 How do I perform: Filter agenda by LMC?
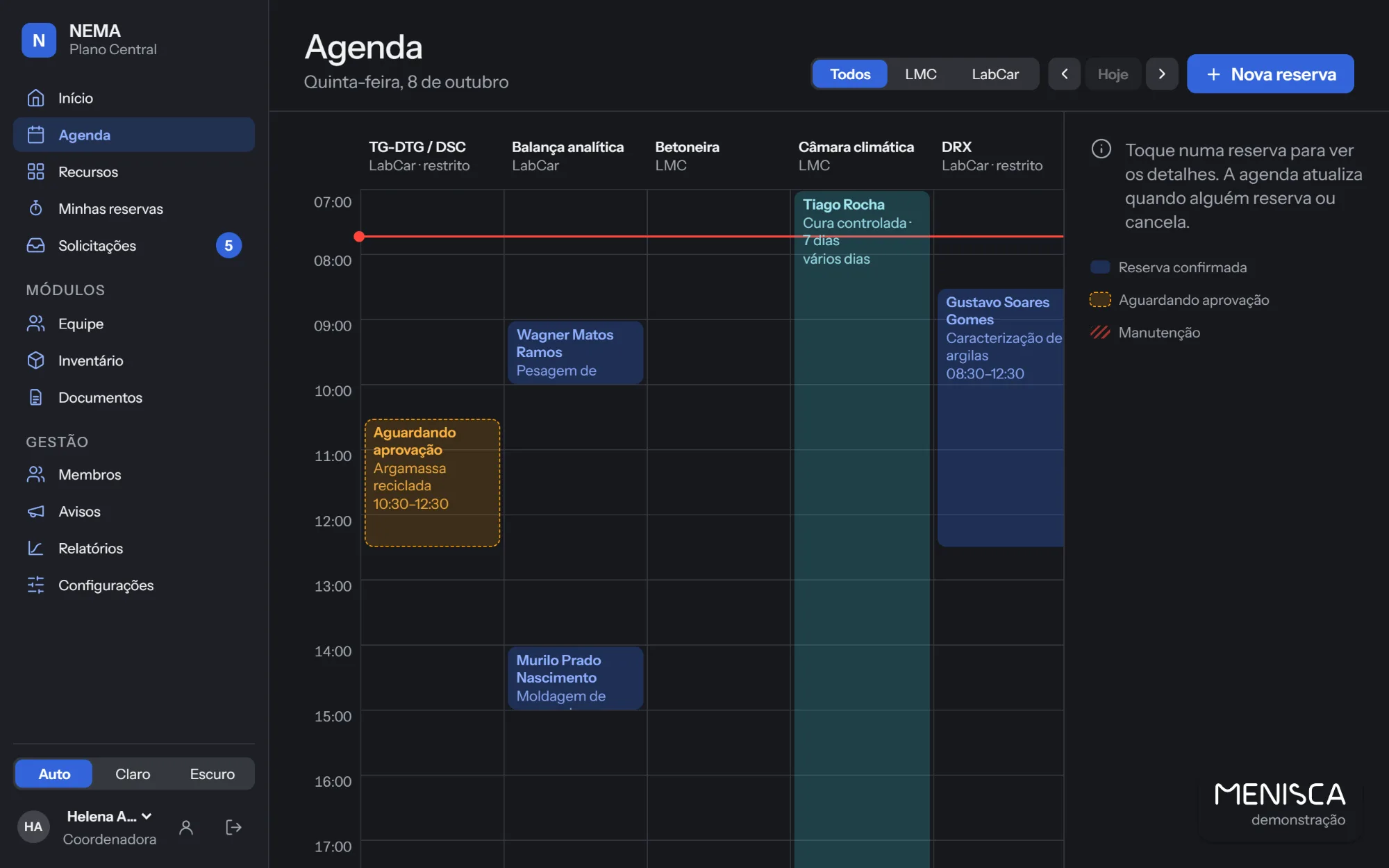[921, 74]
